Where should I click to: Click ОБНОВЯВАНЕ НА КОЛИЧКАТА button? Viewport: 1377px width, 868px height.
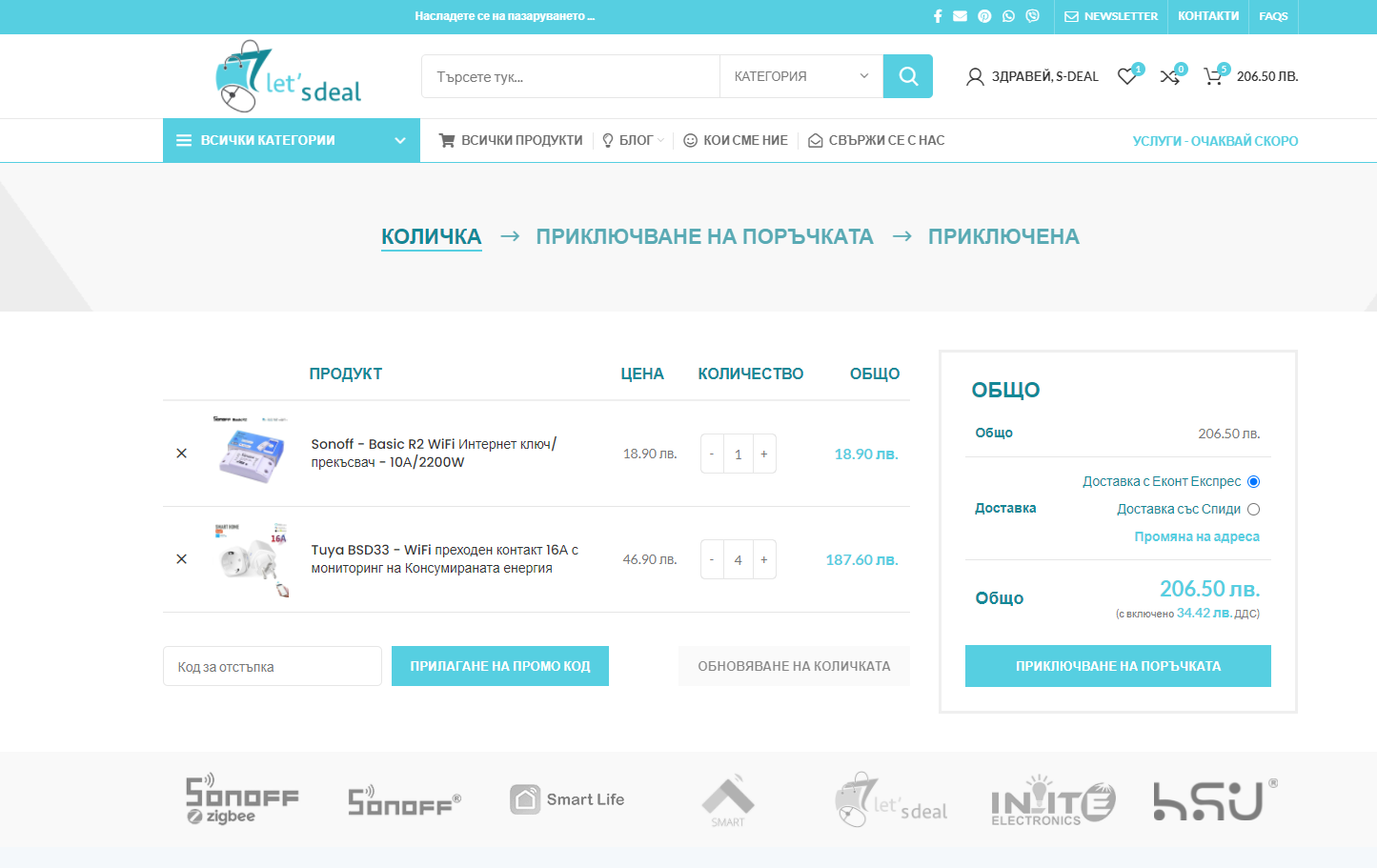point(794,666)
